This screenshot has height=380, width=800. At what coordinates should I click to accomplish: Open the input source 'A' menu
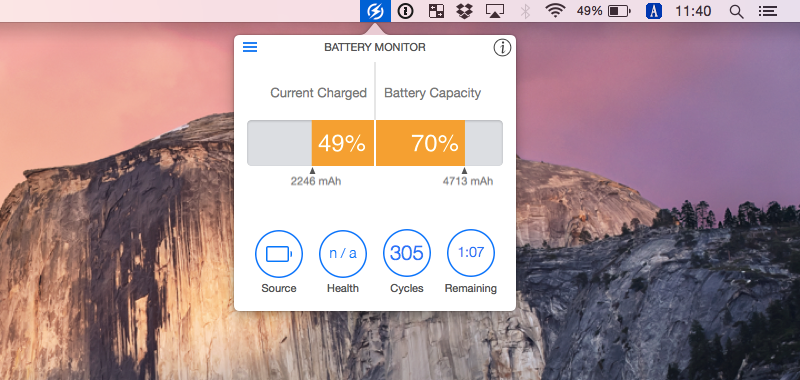[x=654, y=11]
